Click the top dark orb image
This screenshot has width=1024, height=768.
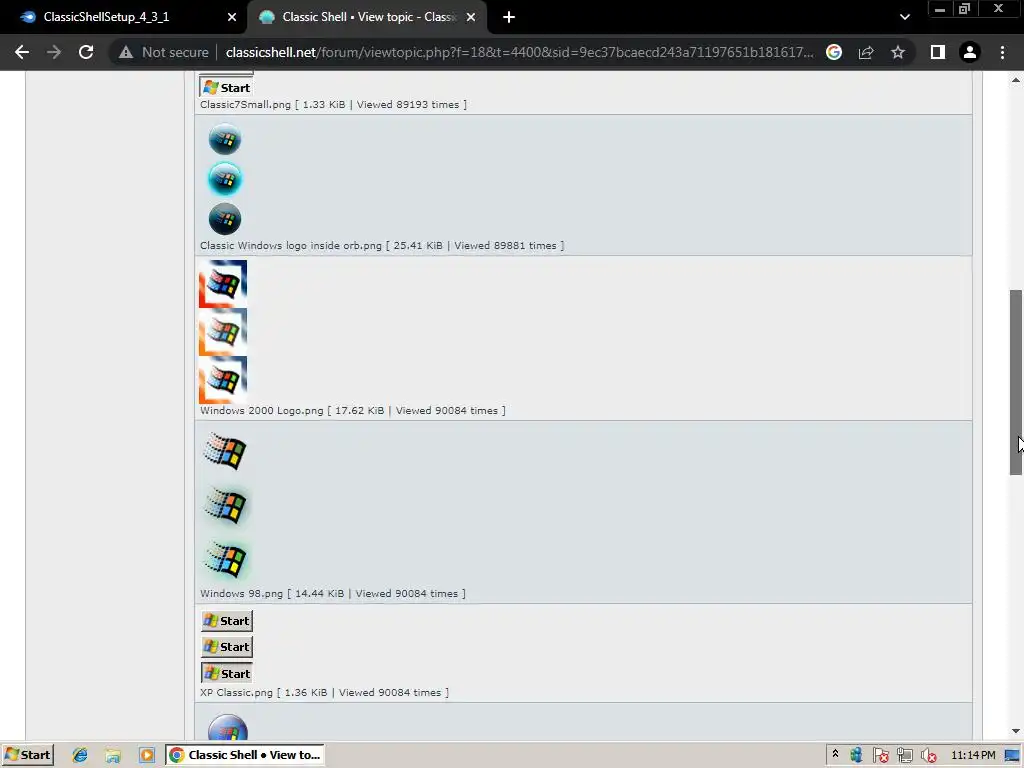click(x=225, y=139)
